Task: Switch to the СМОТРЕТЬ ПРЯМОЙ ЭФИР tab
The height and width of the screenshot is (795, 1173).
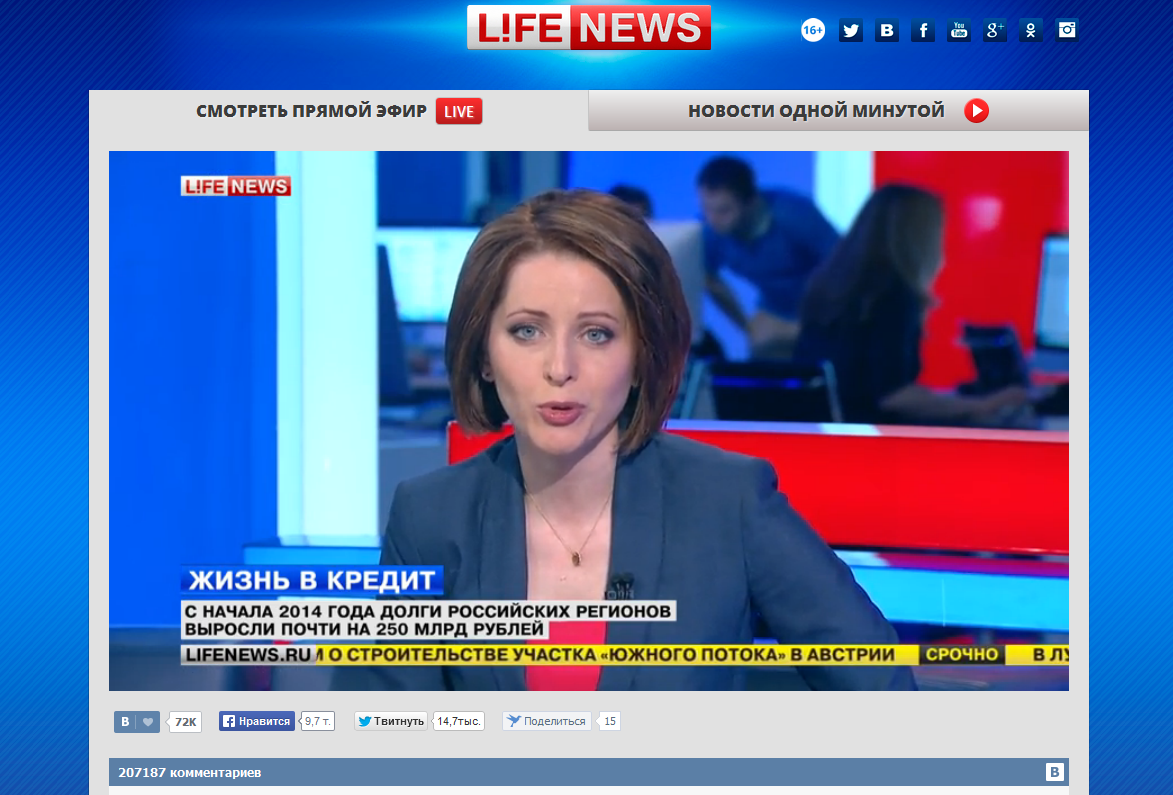Action: 339,111
